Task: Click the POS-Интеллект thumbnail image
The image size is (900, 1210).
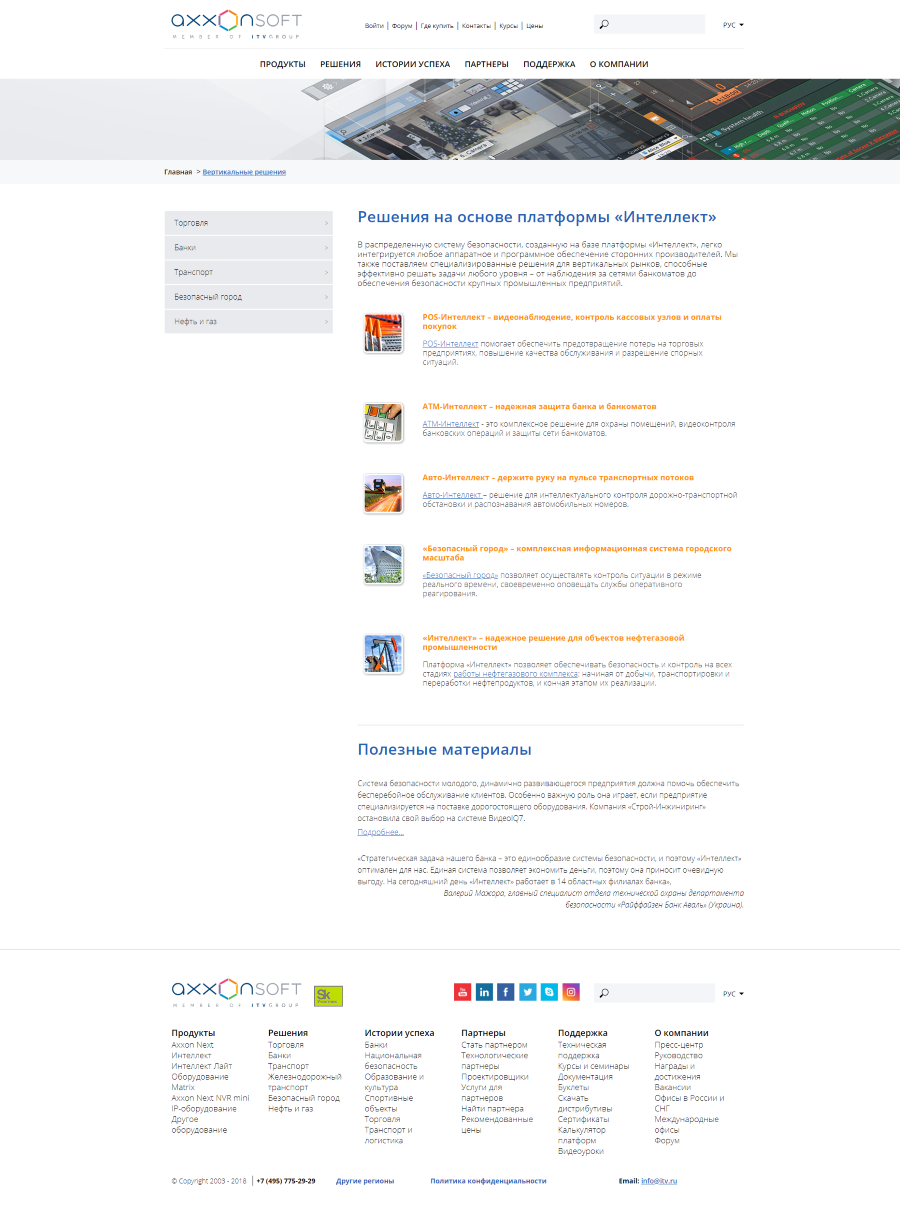Action: coord(383,333)
